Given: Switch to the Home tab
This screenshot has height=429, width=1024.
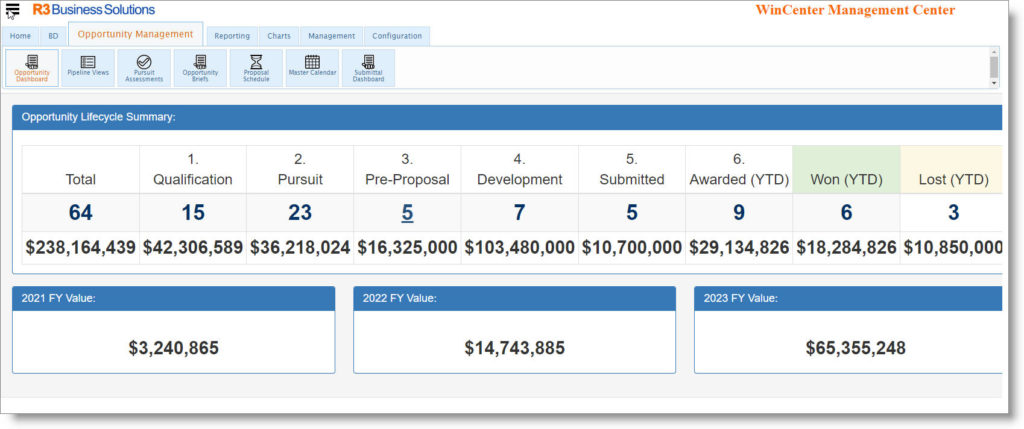Looking at the screenshot, I should pos(20,36).
